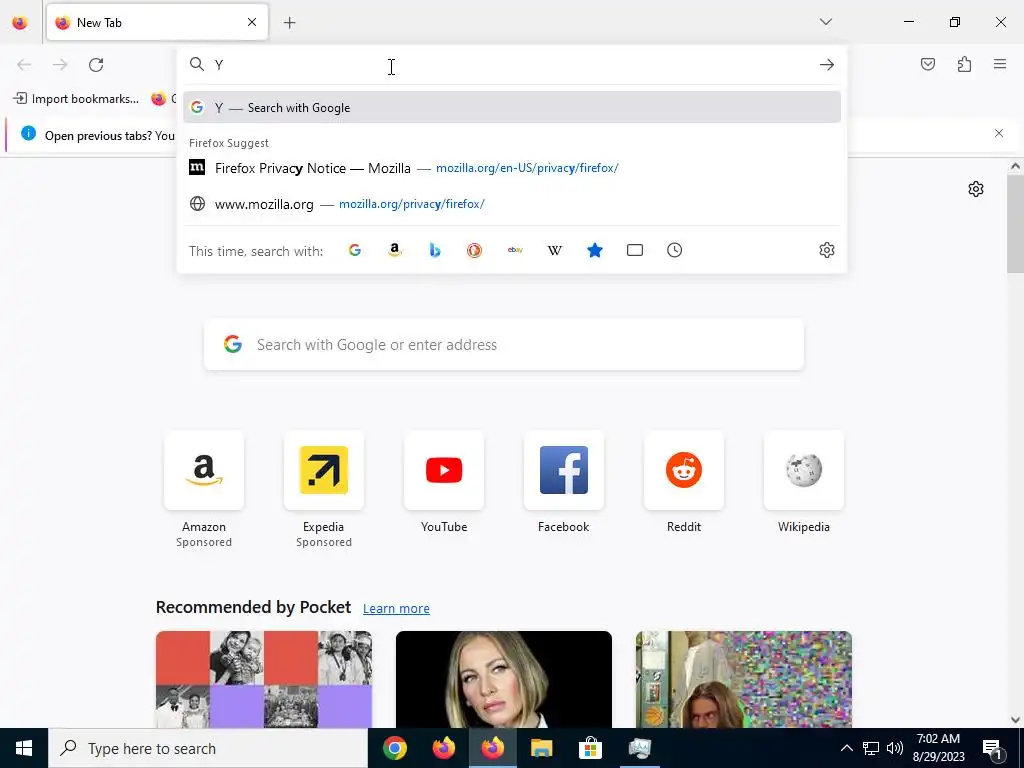The width and height of the screenshot is (1024, 768).
Task: Click the taskbar 'Type here to search' box
Action: [208, 748]
